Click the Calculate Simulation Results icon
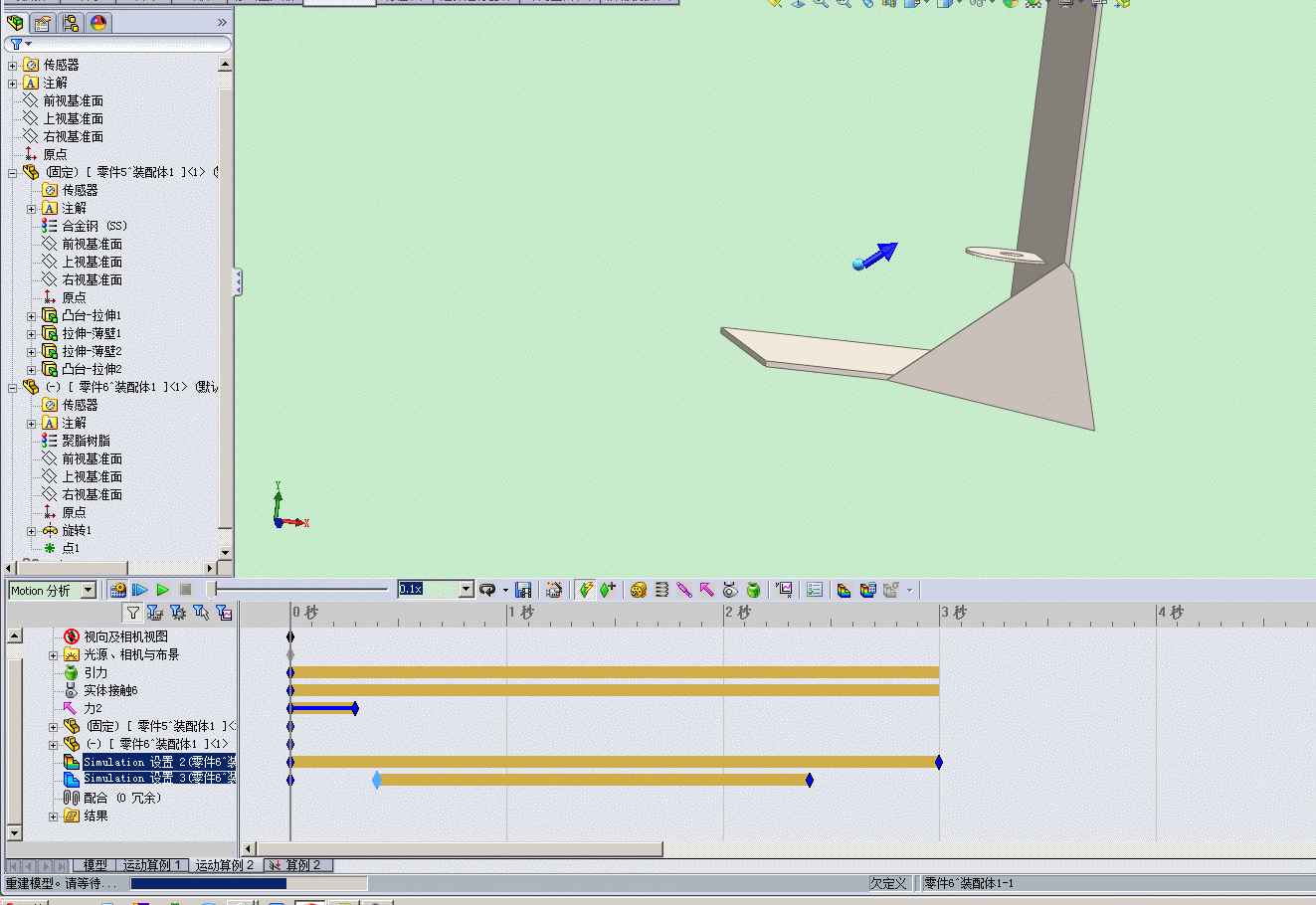This screenshot has height=905, width=1316. coord(867,590)
